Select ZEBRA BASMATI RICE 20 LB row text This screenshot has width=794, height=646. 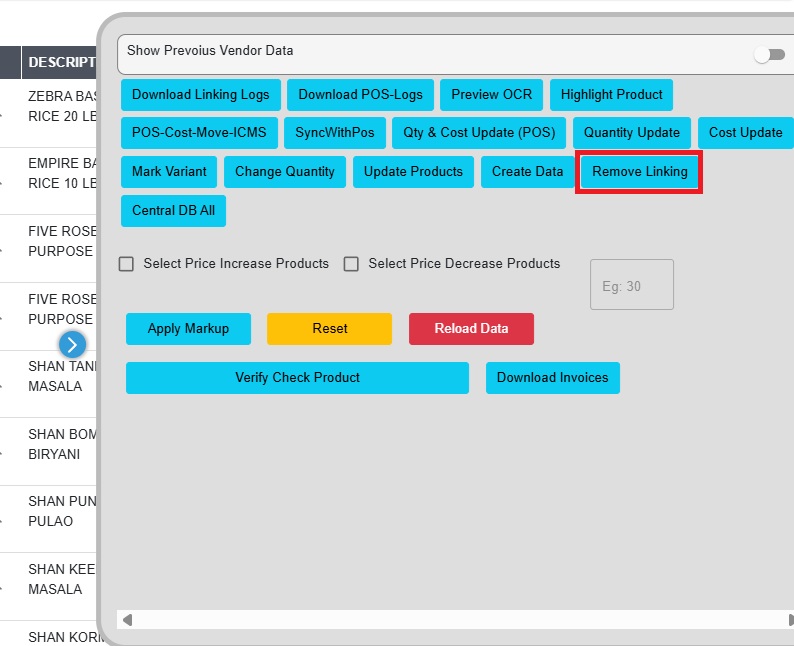[62, 106]
